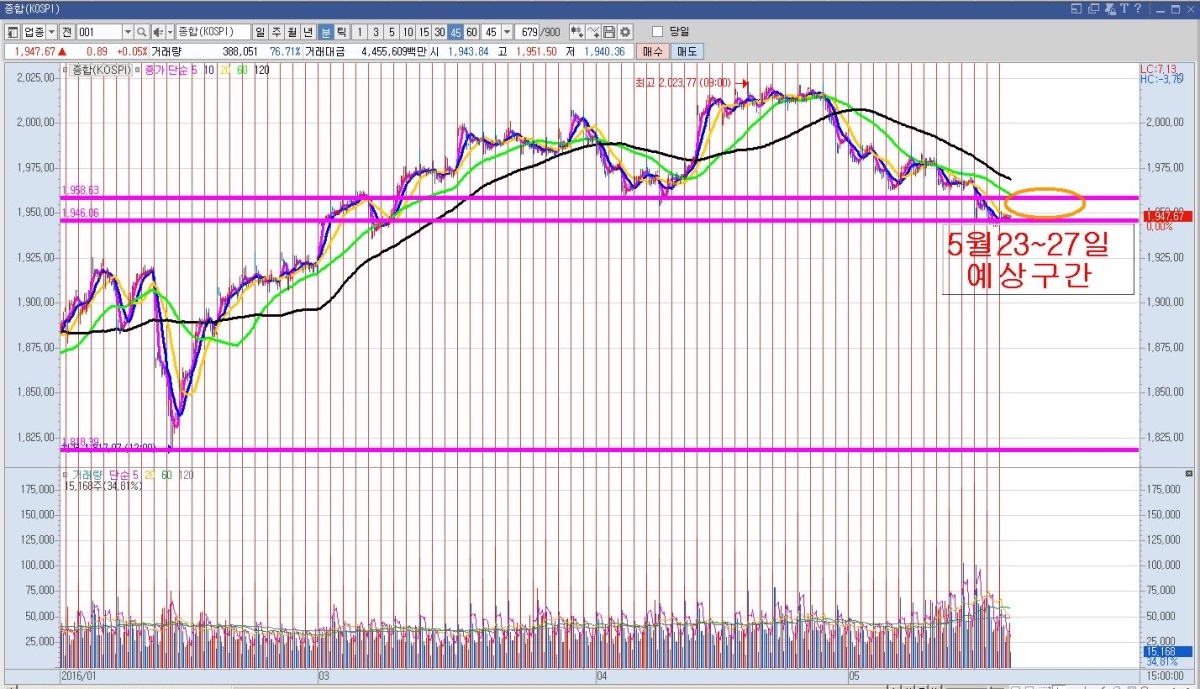The width and height of the screenshot is (1200, 689).
Task: Choose the highlighted 45 minute interval button
Action: pos(455,32)
